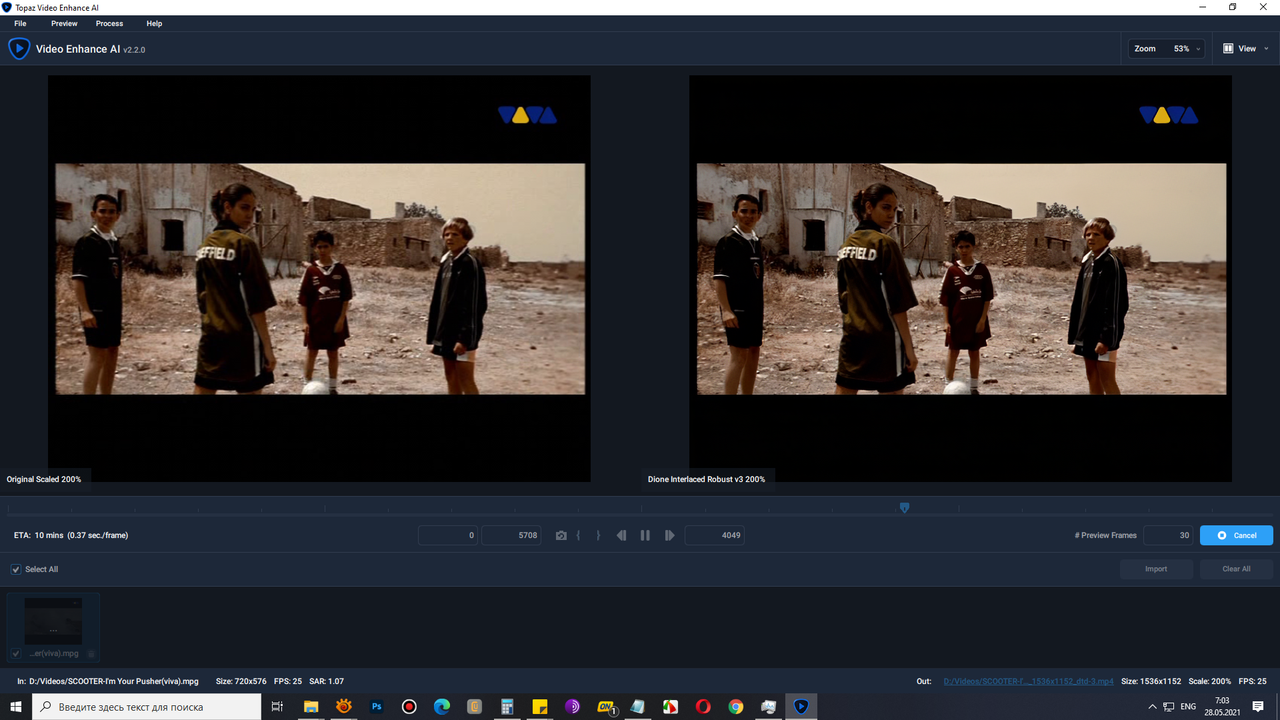
Task: Open the Help menu
Action: tap(154, 23)
